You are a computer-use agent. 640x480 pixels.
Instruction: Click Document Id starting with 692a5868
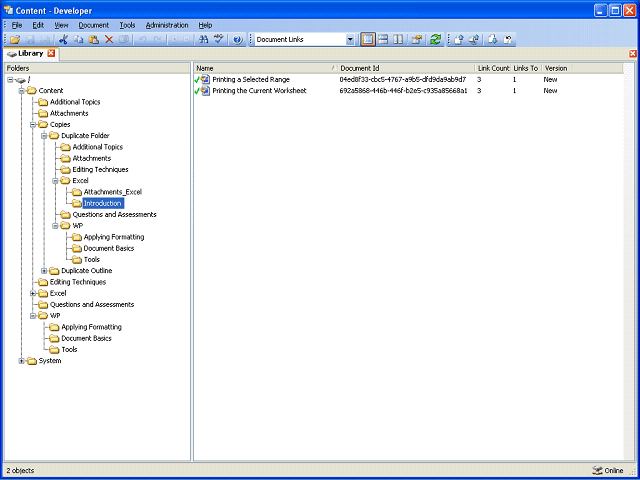click(x=403, y=91)
